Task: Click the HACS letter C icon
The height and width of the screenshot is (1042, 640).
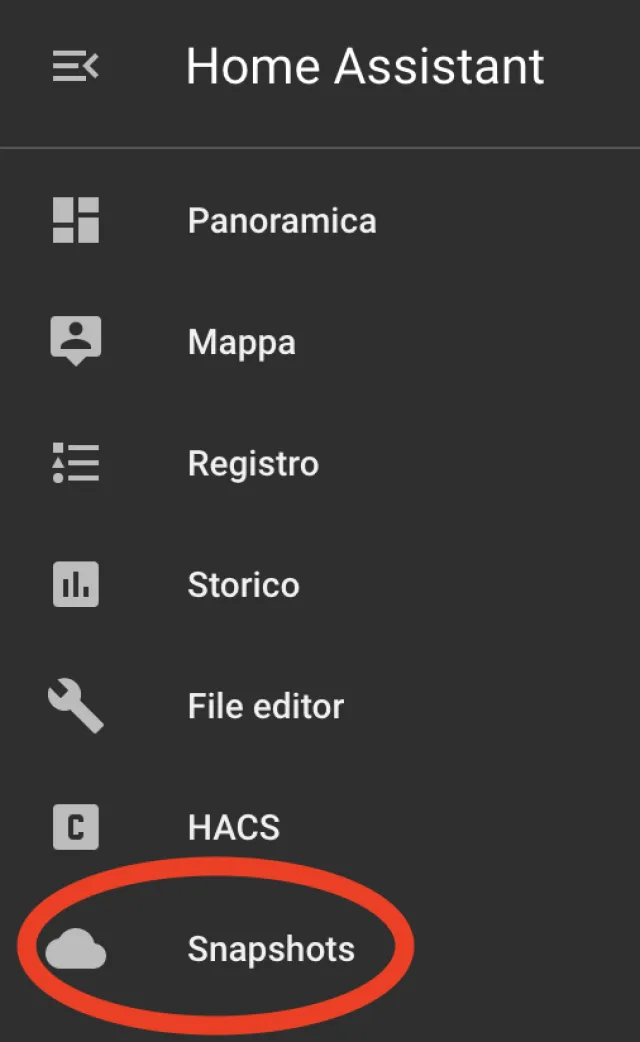Action: (x=76, y=827)
